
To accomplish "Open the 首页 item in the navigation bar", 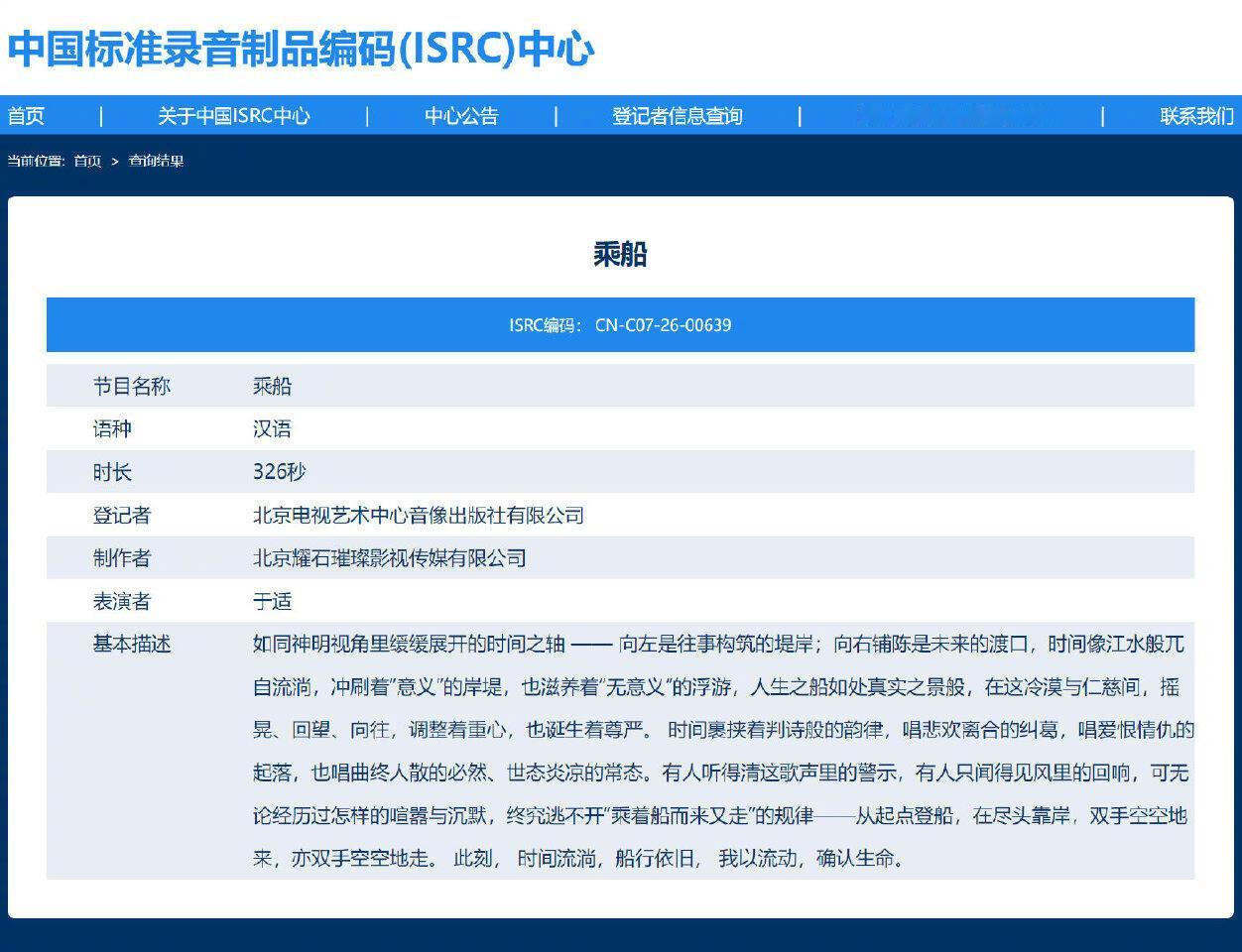I will (26, 116).
